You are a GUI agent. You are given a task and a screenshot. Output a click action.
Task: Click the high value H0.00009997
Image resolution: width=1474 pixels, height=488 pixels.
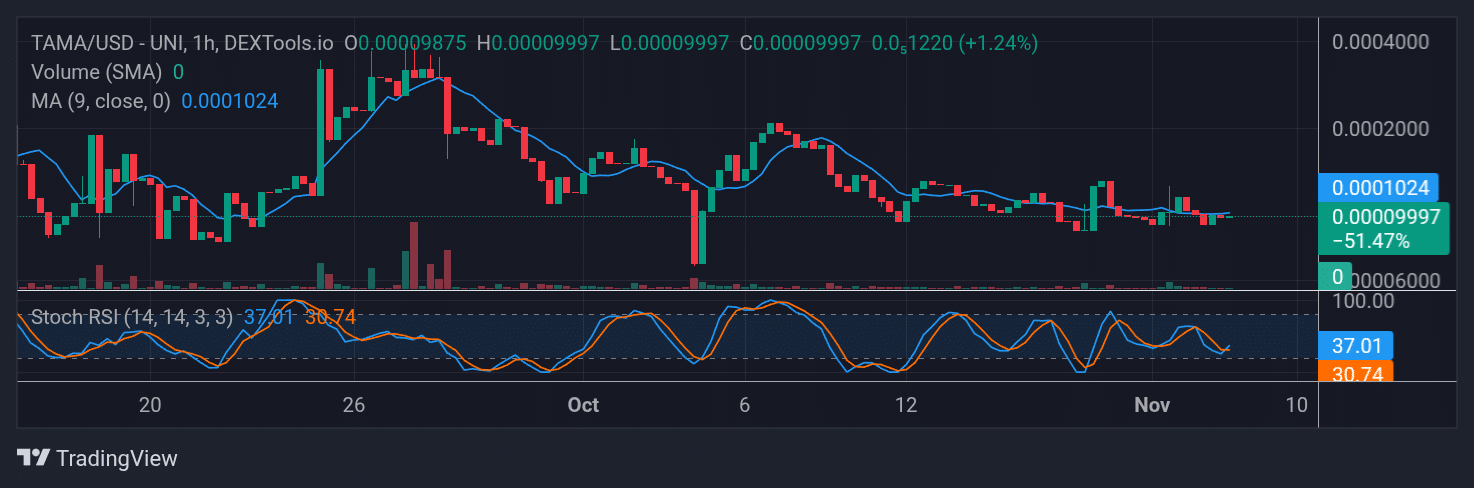pos(538,43)
